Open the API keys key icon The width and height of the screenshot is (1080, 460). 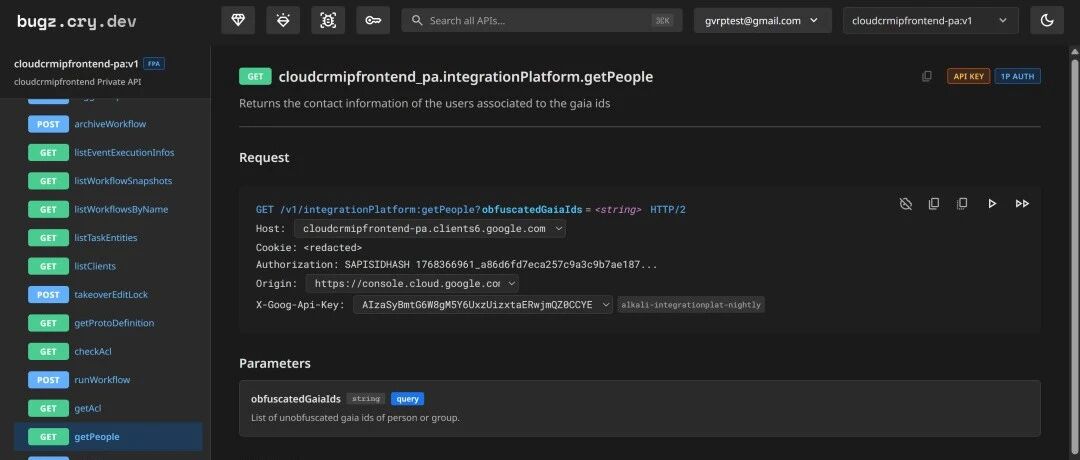coord(373,21)
